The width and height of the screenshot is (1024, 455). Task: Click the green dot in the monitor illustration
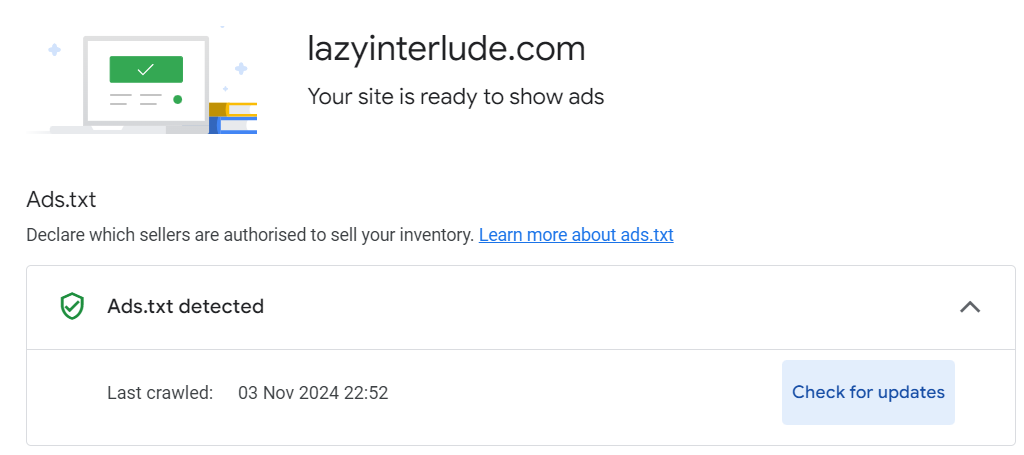(x=178, y=99)
